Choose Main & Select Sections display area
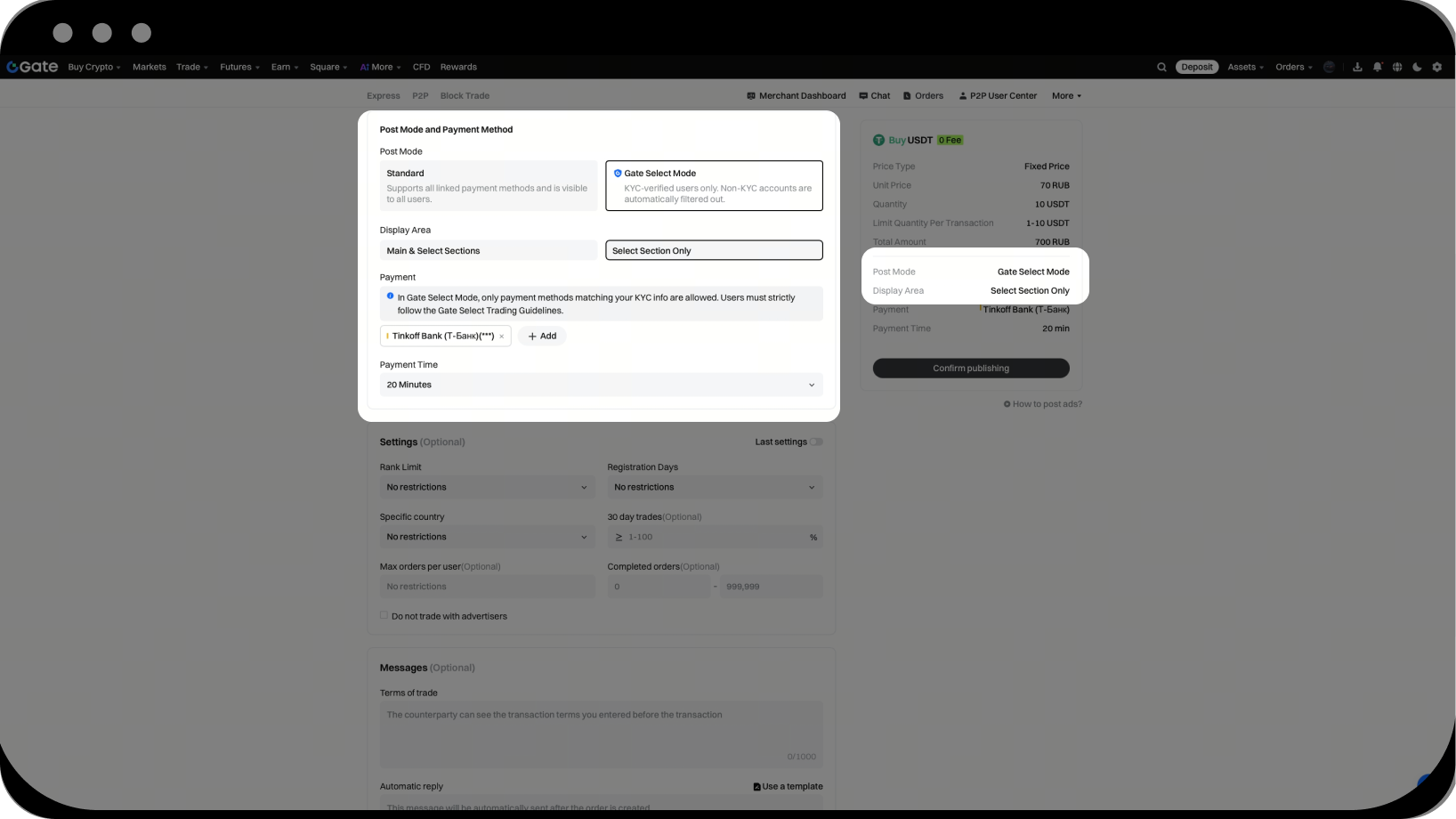The image size is (1456, 819). point(489,251)
